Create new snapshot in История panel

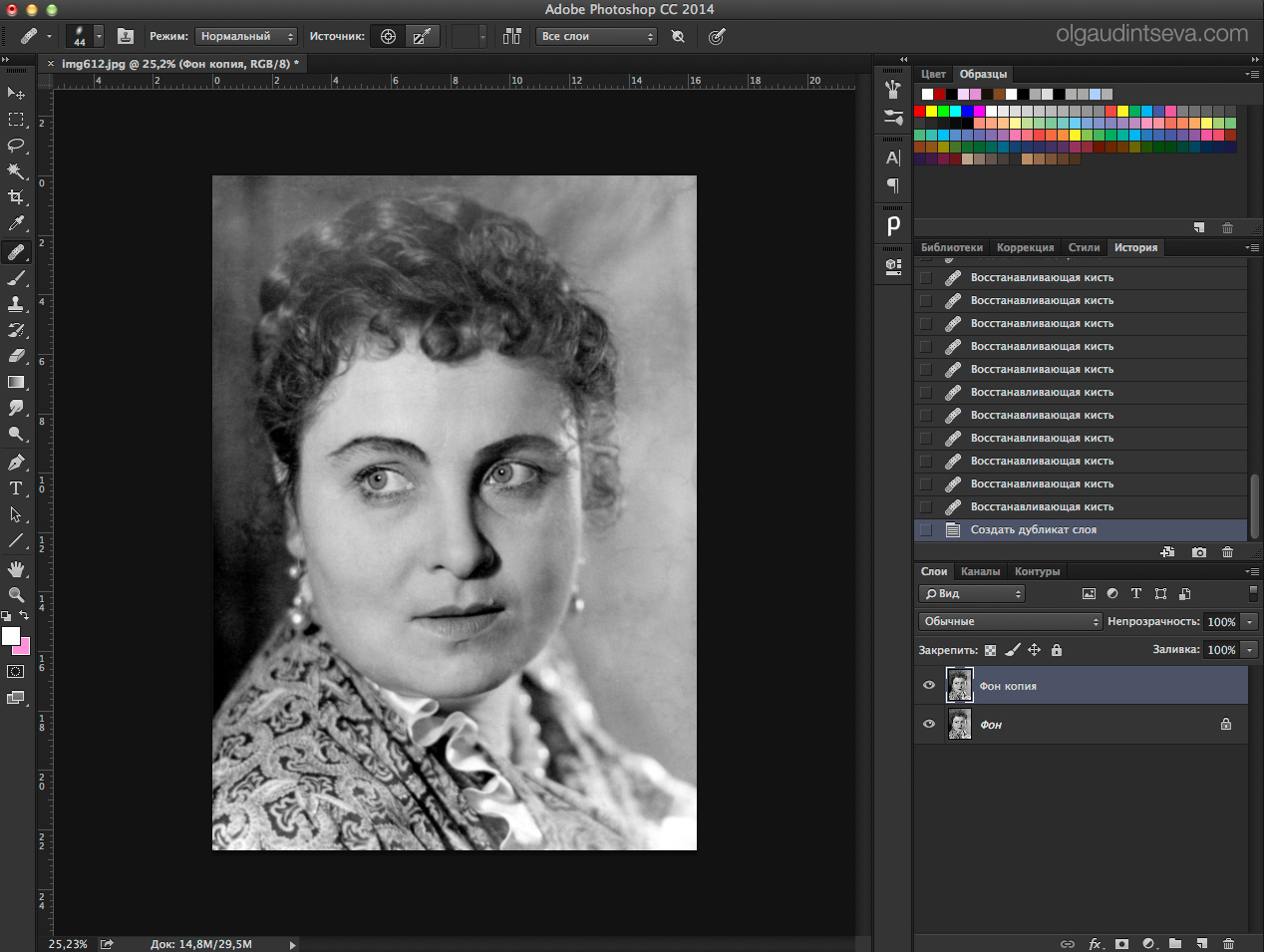[x=1199, y=552]
